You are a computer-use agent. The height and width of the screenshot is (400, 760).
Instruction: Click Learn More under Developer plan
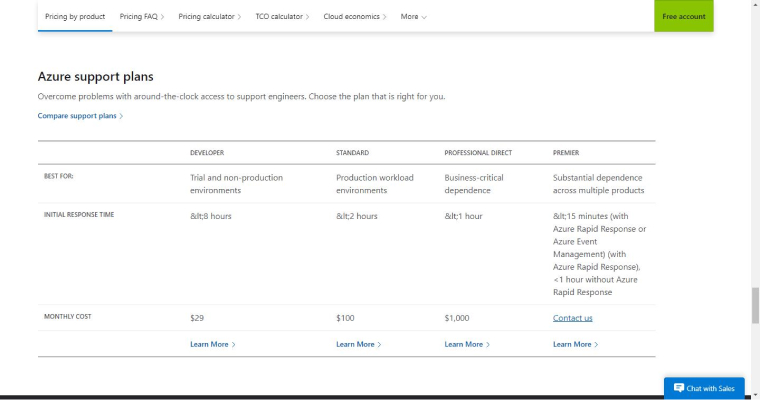[212, 344]
